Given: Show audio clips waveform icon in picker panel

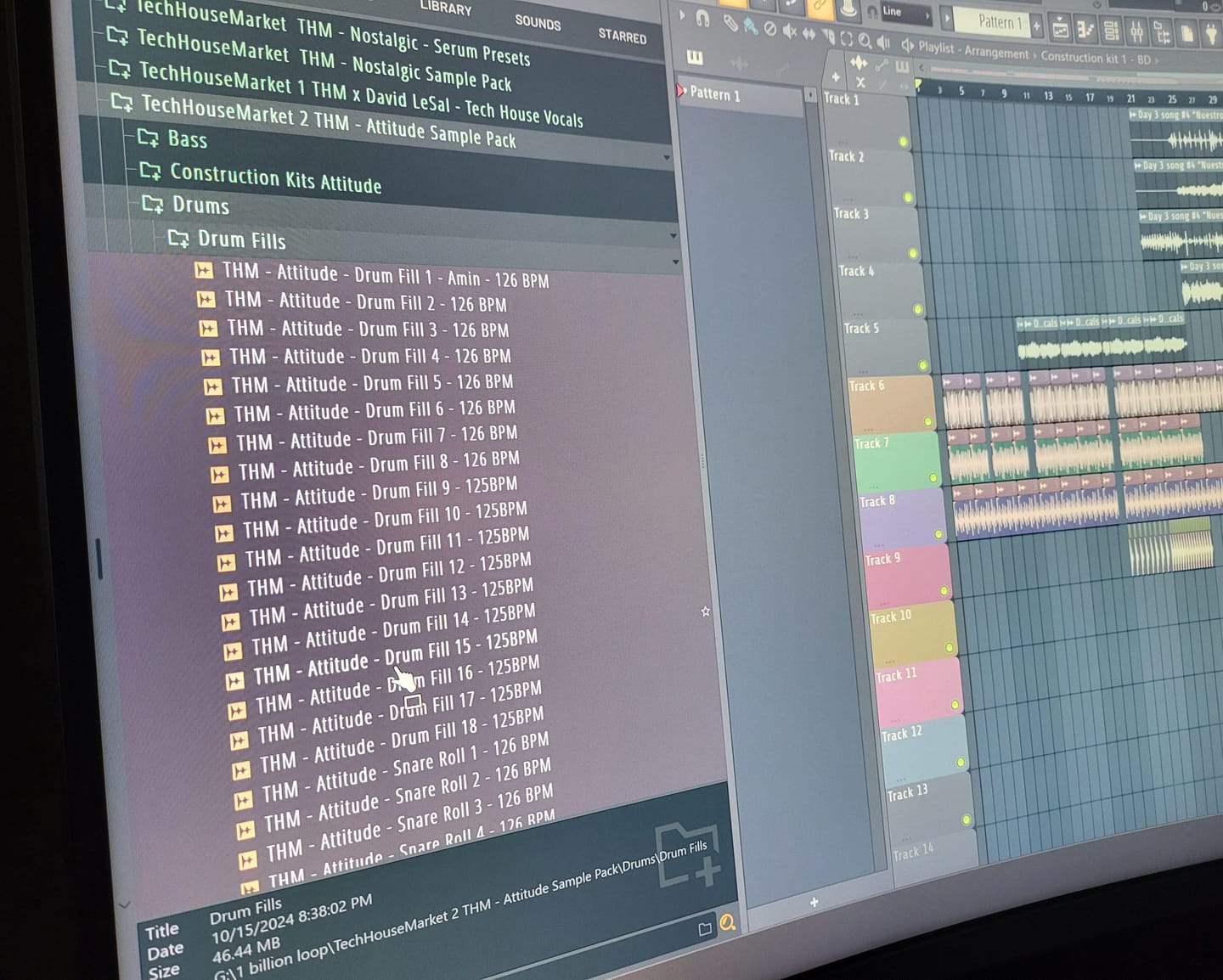Looking at the screenshot, I should (739, 63).
